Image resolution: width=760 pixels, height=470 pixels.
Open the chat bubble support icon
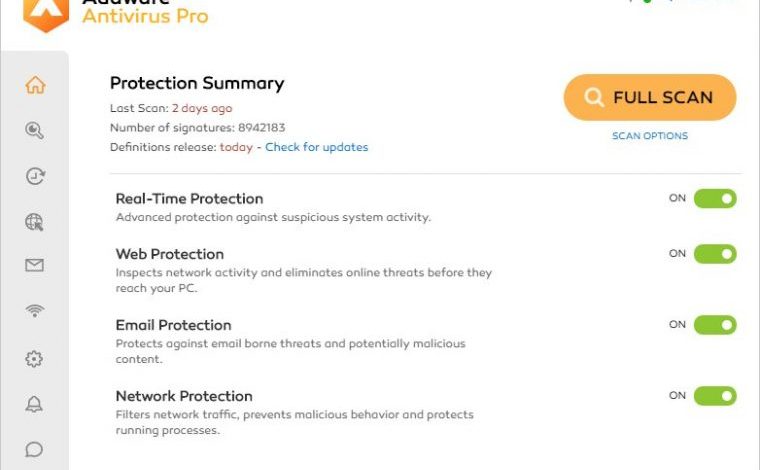click(x=34, y=449)
